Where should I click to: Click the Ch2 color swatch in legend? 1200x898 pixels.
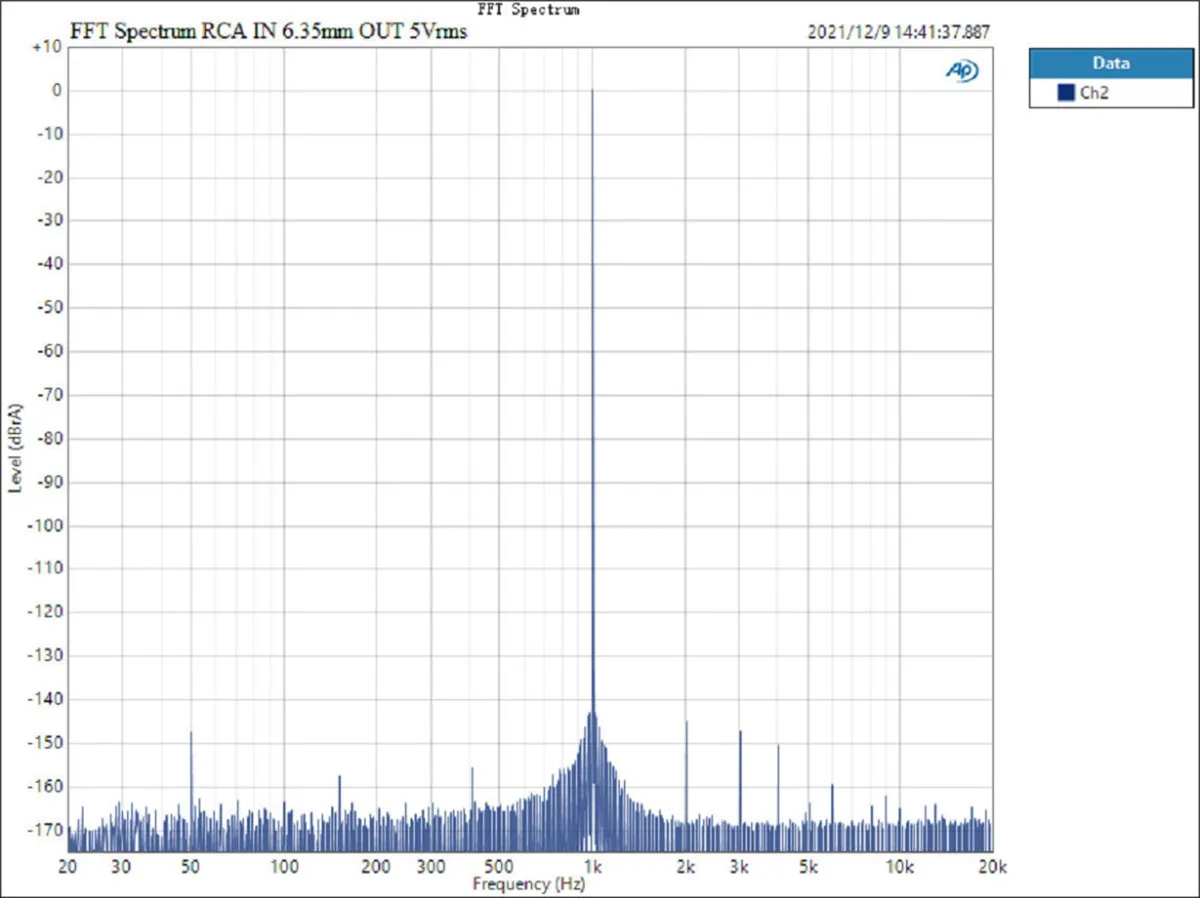(x=1066, y=94)
